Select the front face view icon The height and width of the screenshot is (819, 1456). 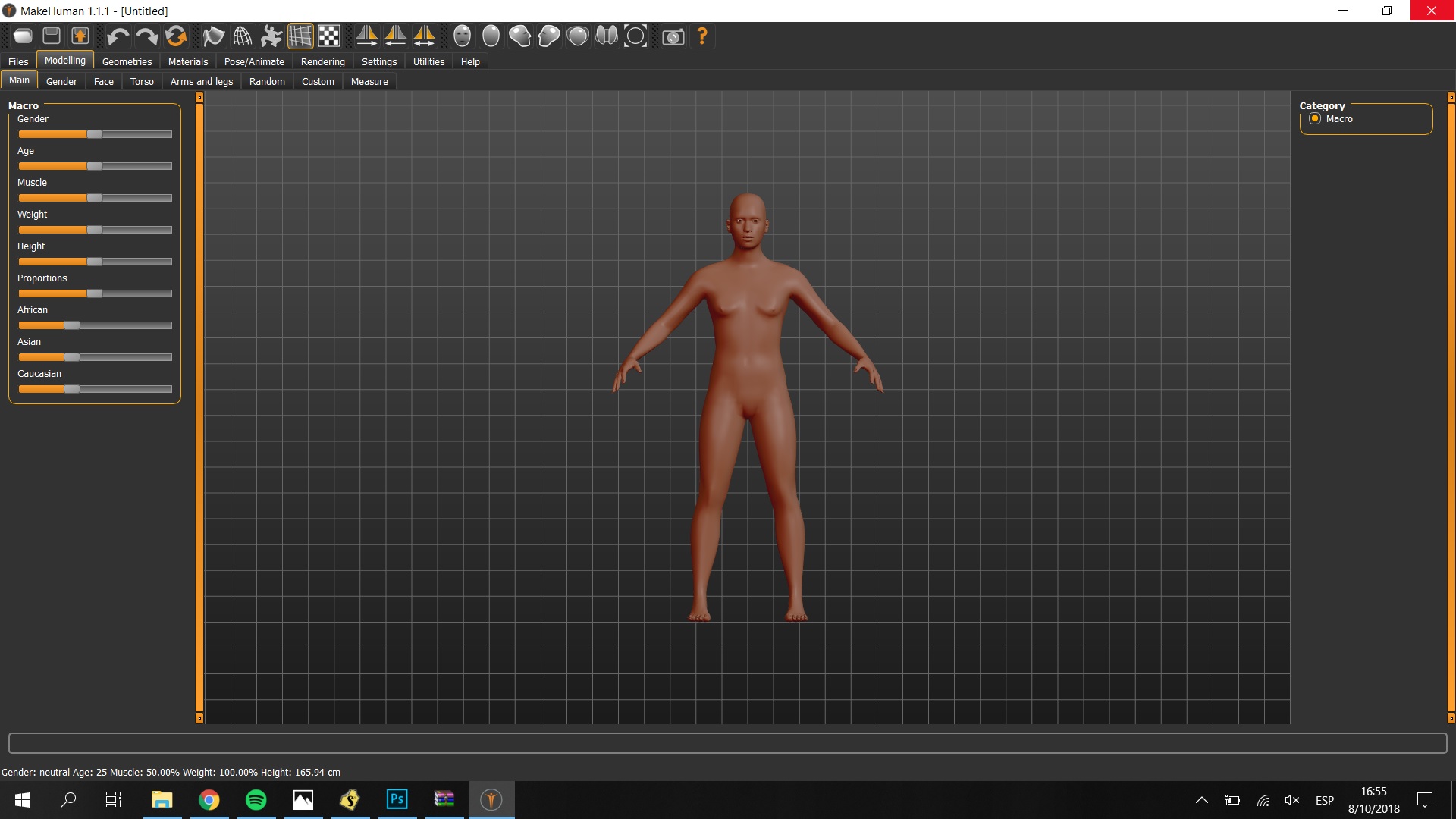tap(462, 36)
